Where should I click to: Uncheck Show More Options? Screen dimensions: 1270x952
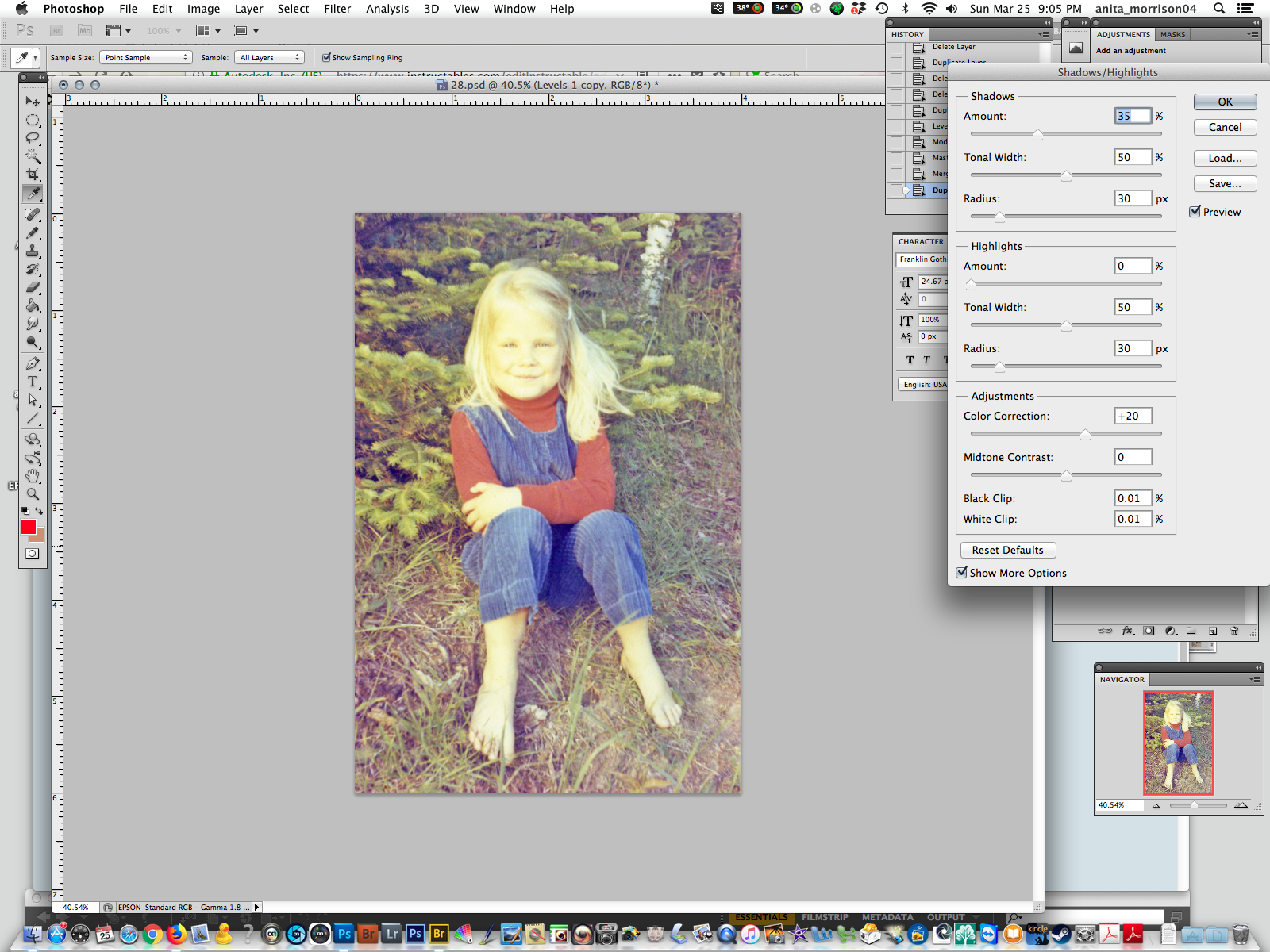click(962, 573)
